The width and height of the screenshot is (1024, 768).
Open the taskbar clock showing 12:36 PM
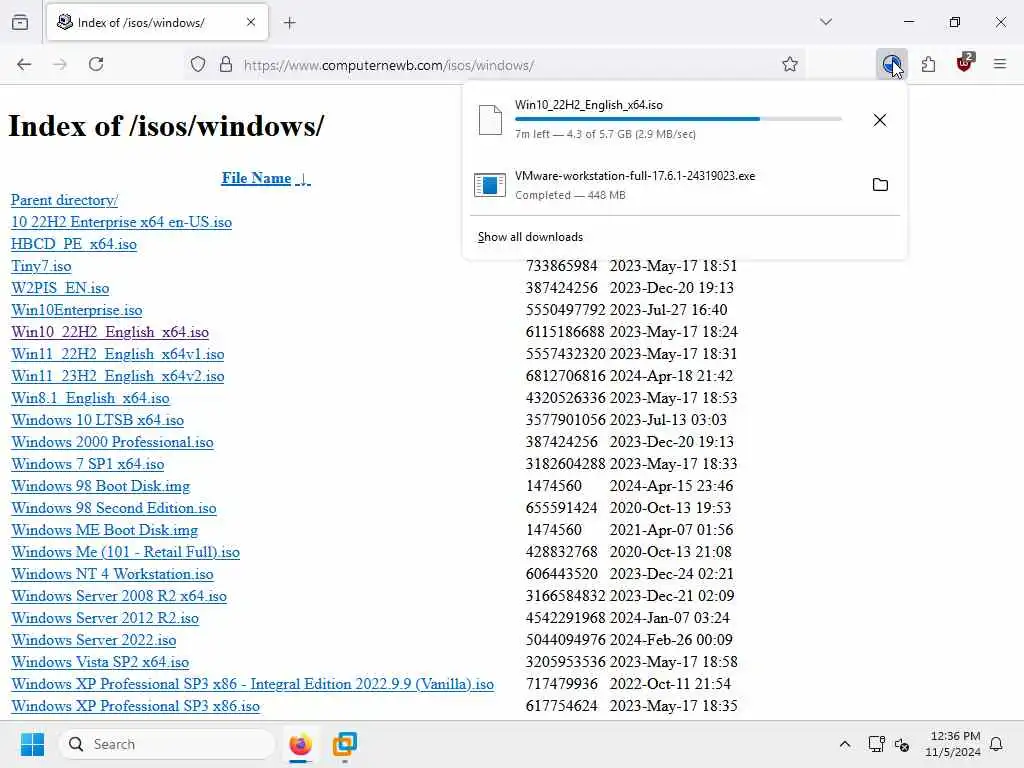tap(953, 744)
